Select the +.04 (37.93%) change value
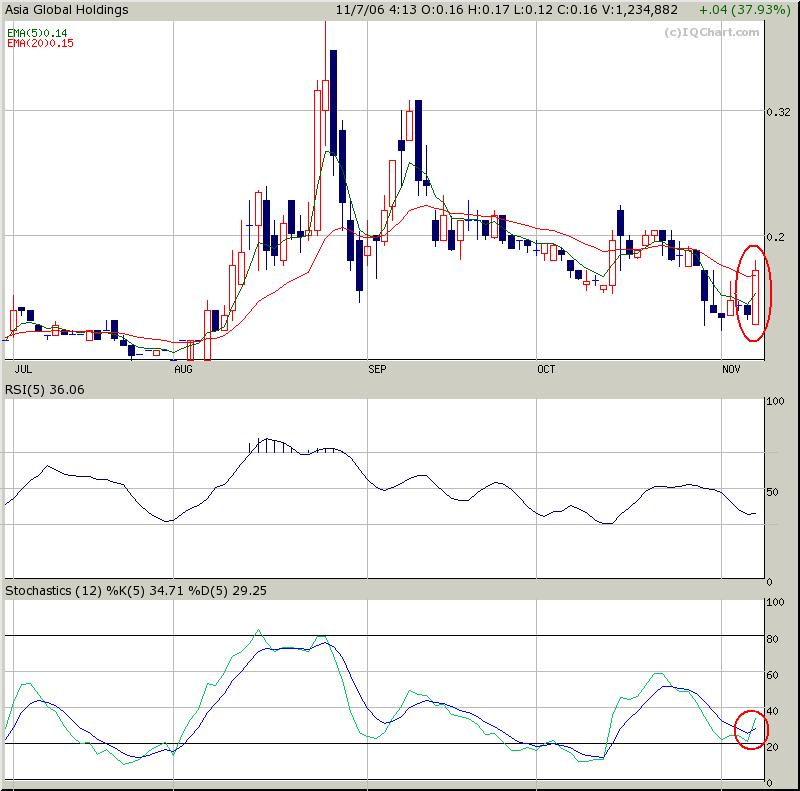Viewport: 800px width, 791px height. [741, 10]
